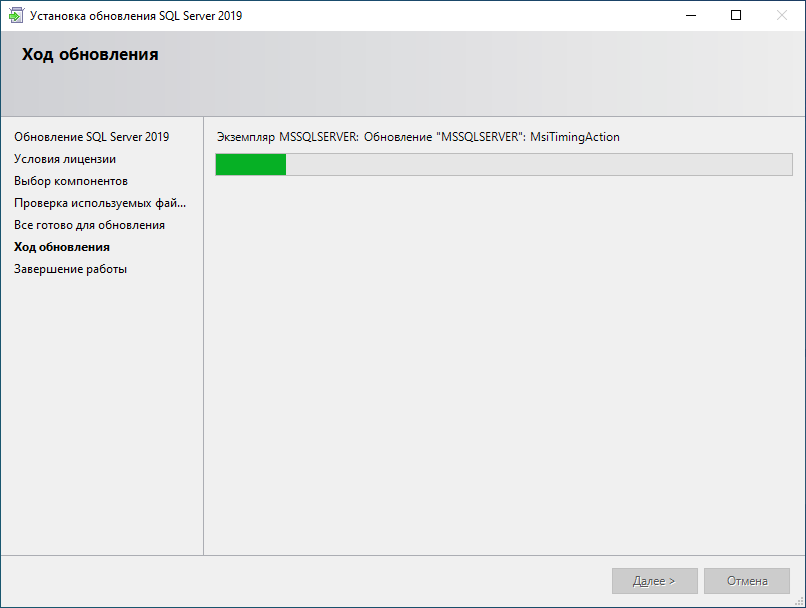Click the SQL Server setup icon in title bar
The image size is (806, 608).
click(x=16, y=15)
